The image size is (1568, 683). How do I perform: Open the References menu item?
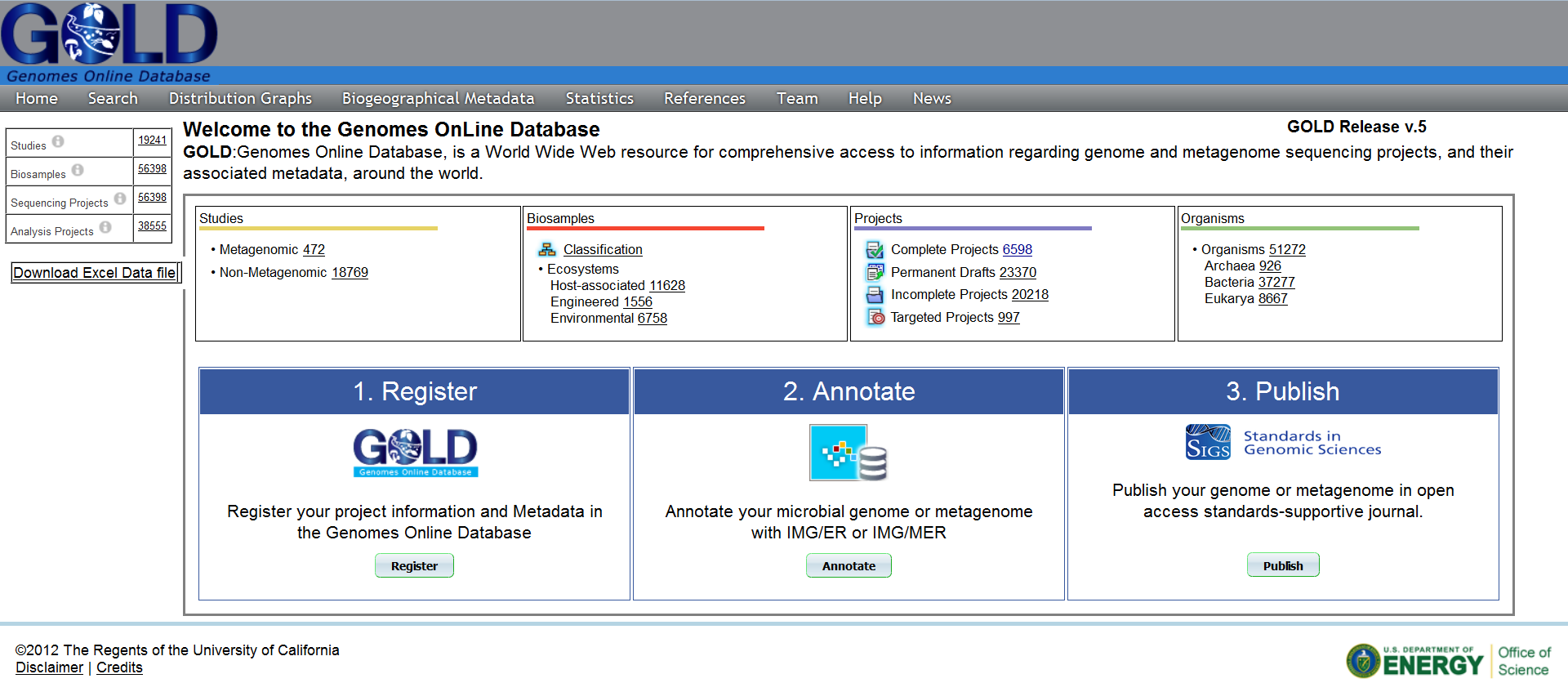705,98
